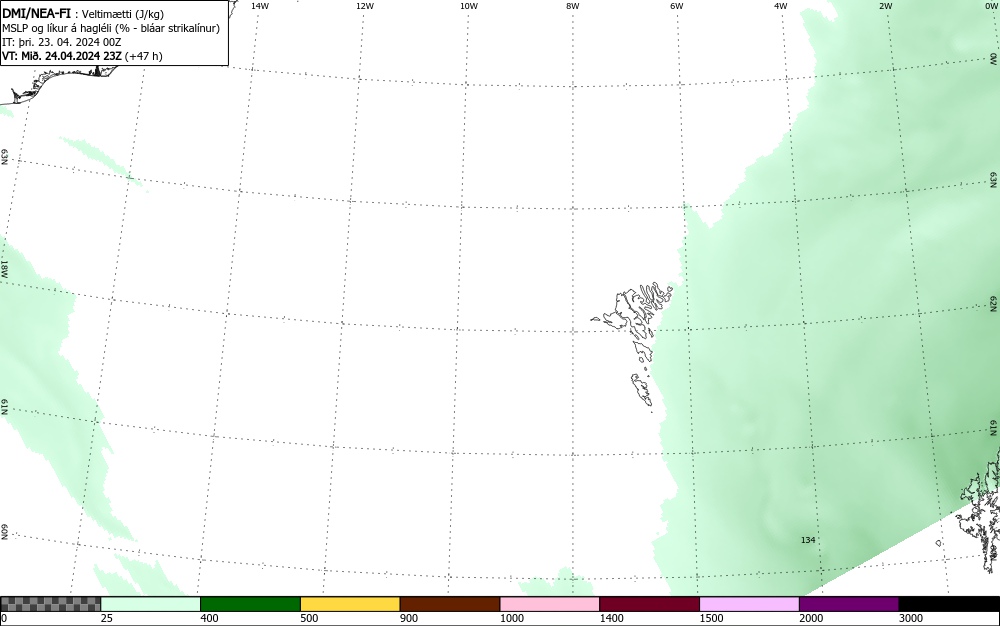This screenshot has width=1000, height=626.
Task: Click the legend value label 900
Action: (409, 618)
